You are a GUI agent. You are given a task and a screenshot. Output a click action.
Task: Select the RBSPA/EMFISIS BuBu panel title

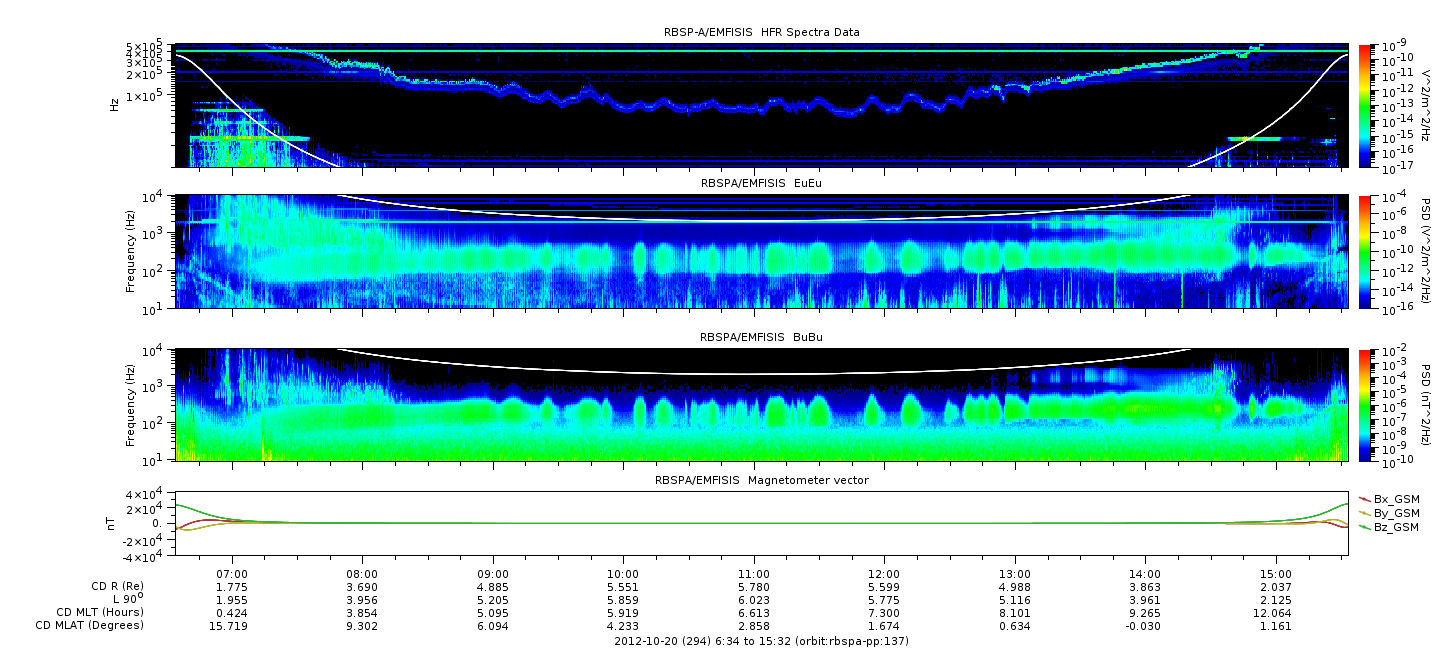pyautogui.click(x=762, y=338)
